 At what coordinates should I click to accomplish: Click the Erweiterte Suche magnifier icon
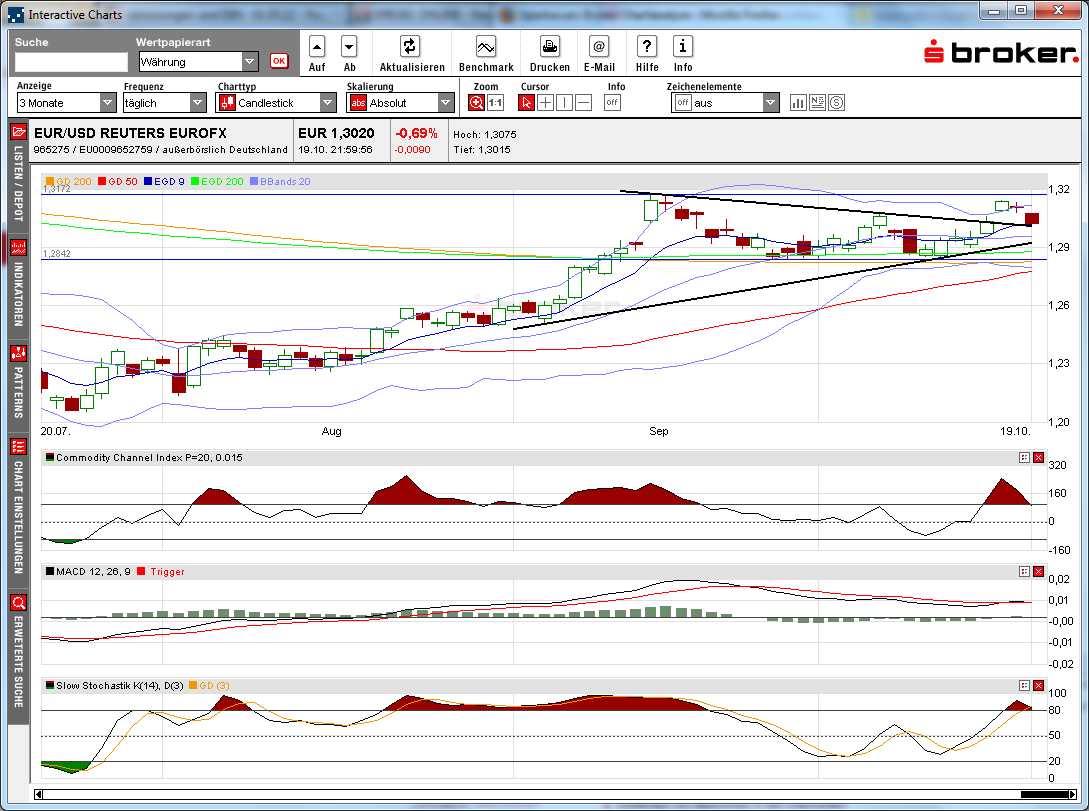pyautogui.click(x=19, y=602)
